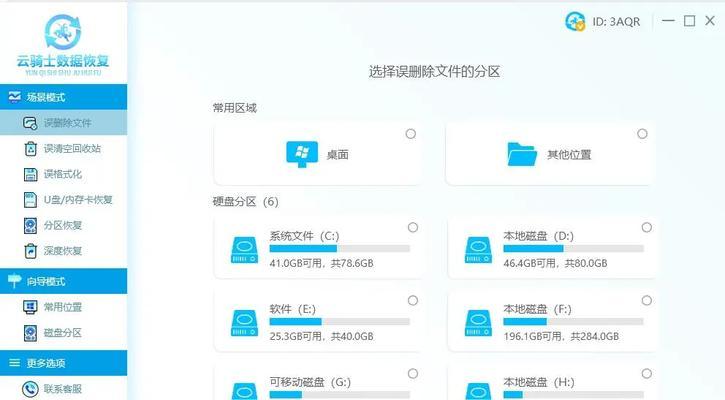Click the 可移动磁盘 (G:) usage bar
The width and height of the screenshot is (725, 400).
point(340,395)
